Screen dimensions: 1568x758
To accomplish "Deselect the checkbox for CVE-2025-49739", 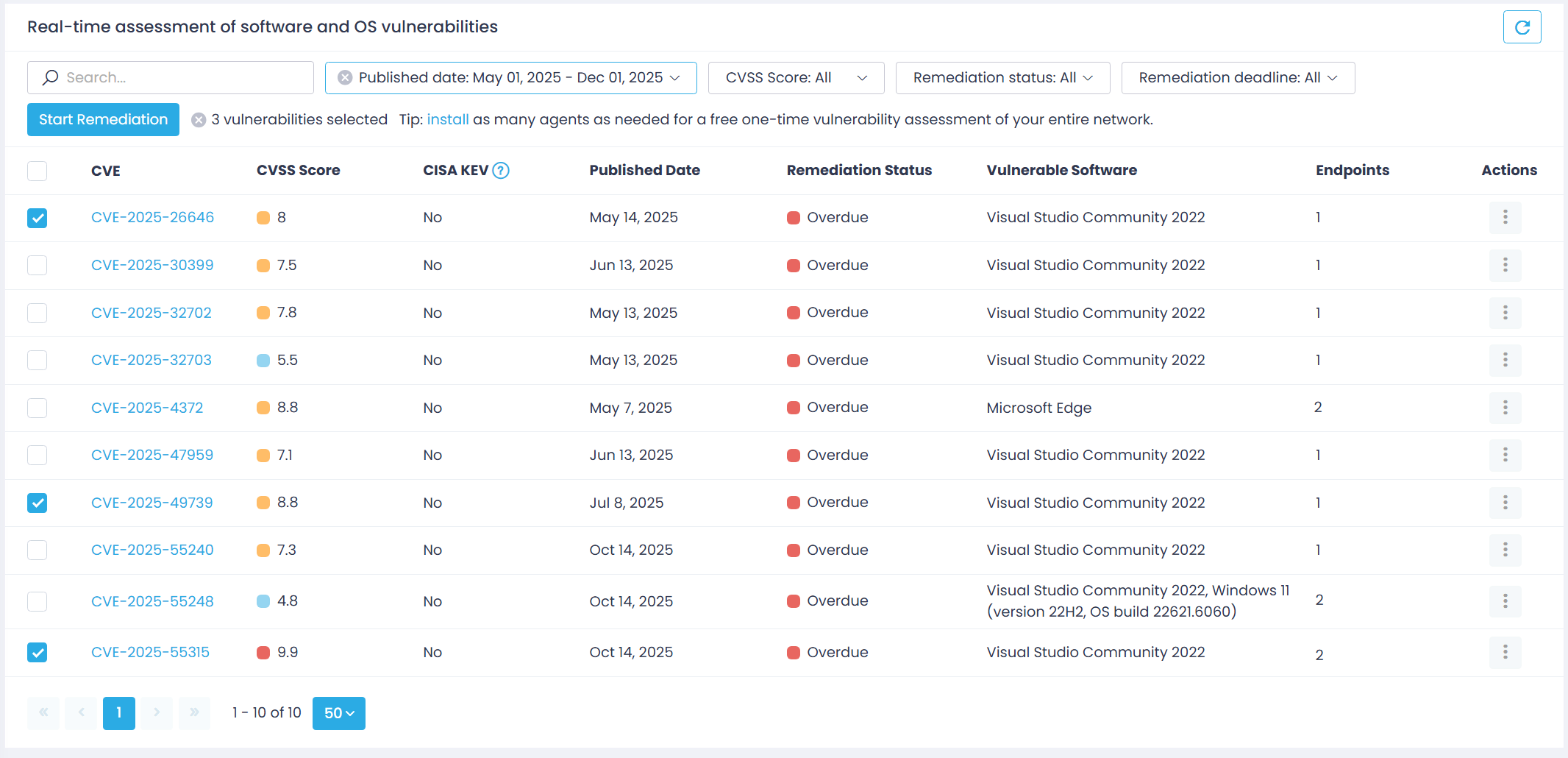I will point(37,503).
